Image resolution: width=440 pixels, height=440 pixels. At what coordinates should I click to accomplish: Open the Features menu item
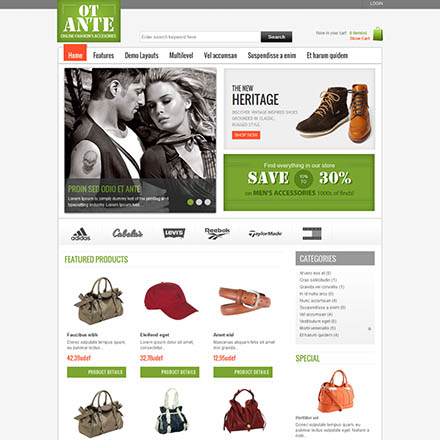tap(103, 55)
